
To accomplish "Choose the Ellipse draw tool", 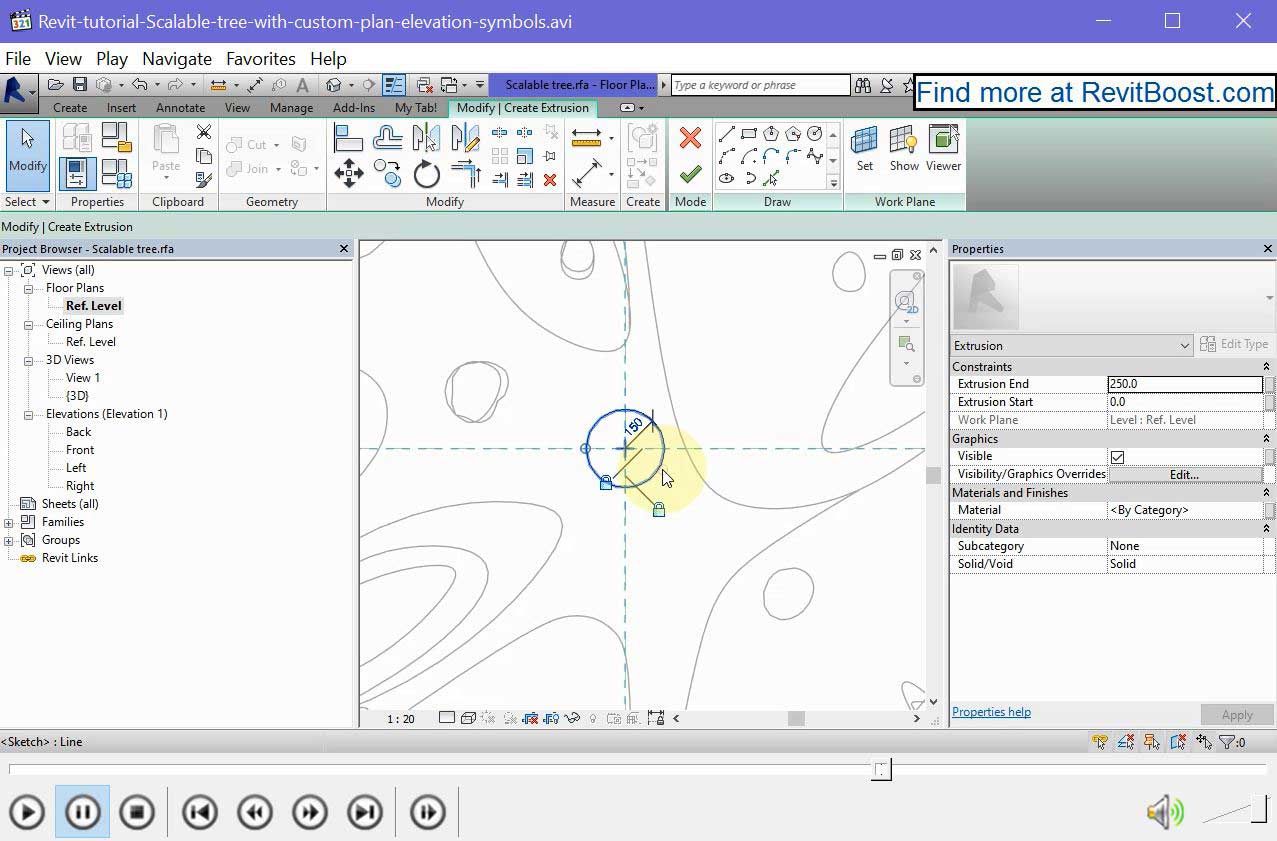I will pyautogui.click(x=727, y=179).
